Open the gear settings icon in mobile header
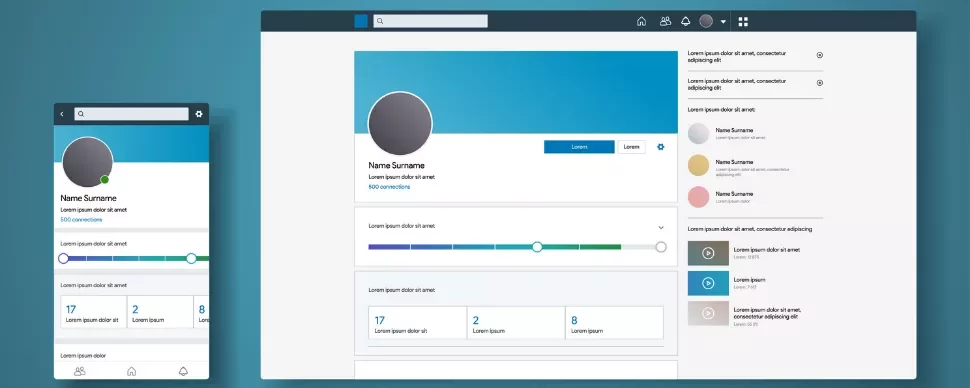 click(199, 114)
